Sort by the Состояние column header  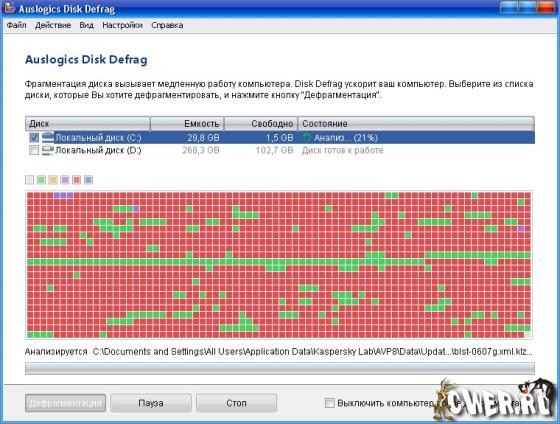(x=416, y=124)
